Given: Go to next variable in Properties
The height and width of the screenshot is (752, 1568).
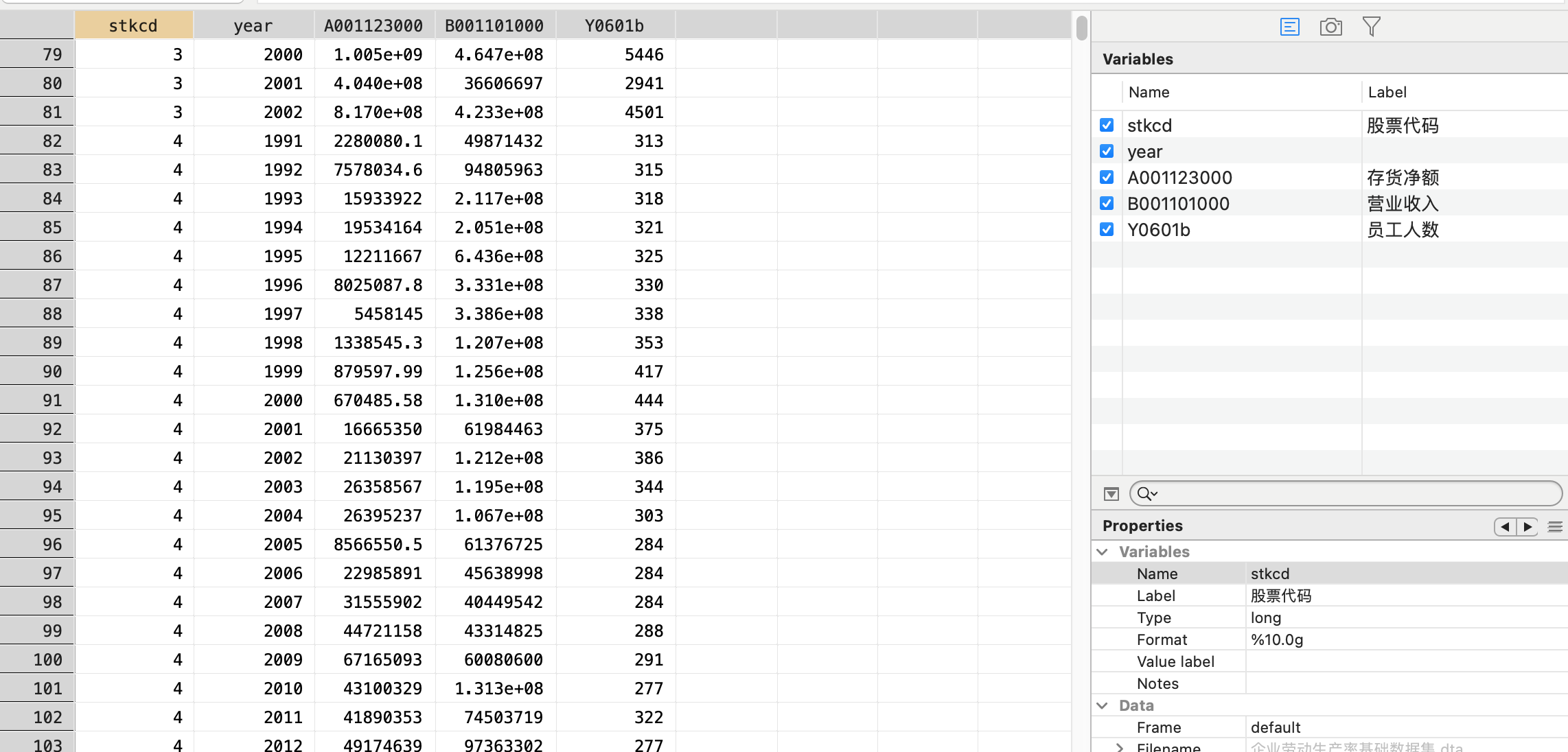Looking at the screenshot, I should click(x=1527, y=526).
